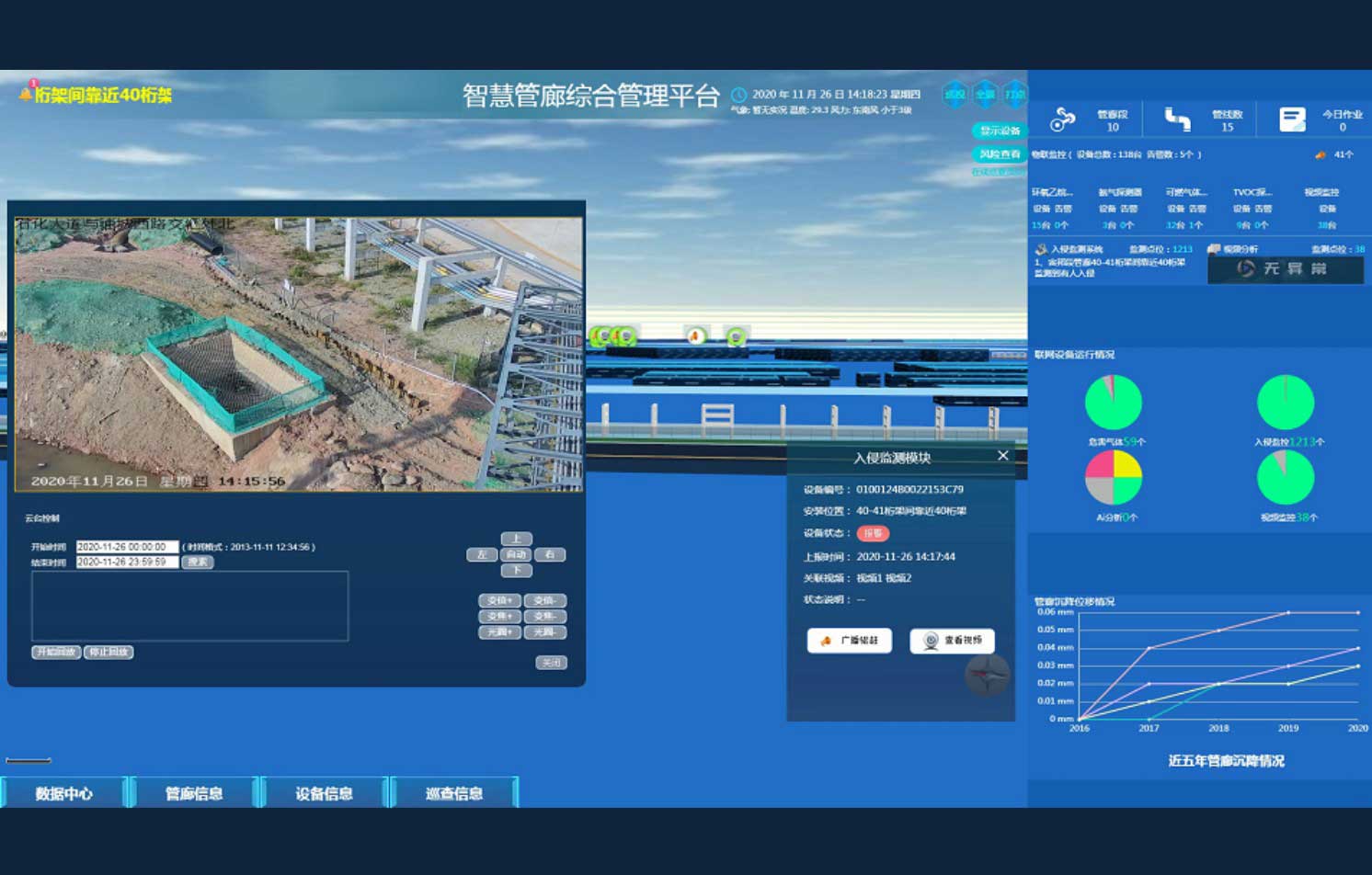Viewport: 1372px width, 875px height.
Task: Click the 近五年管廊沉降情况 chart title
Action: 1226,761
